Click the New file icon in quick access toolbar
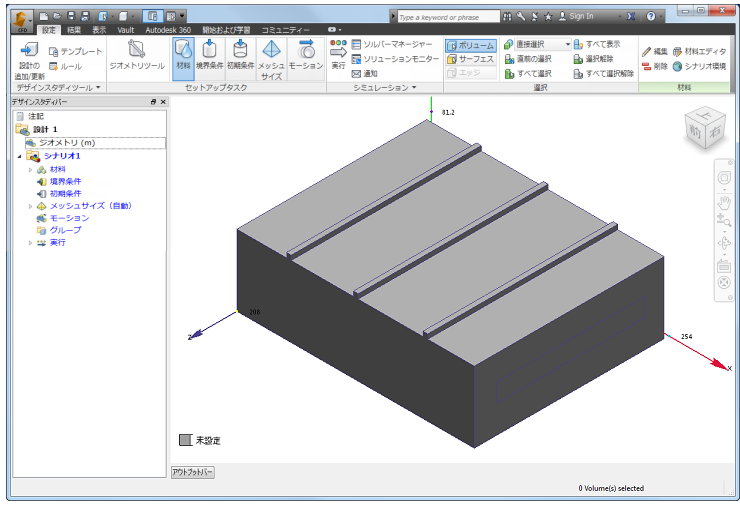 pyautogui.click(x=43, y=17)
